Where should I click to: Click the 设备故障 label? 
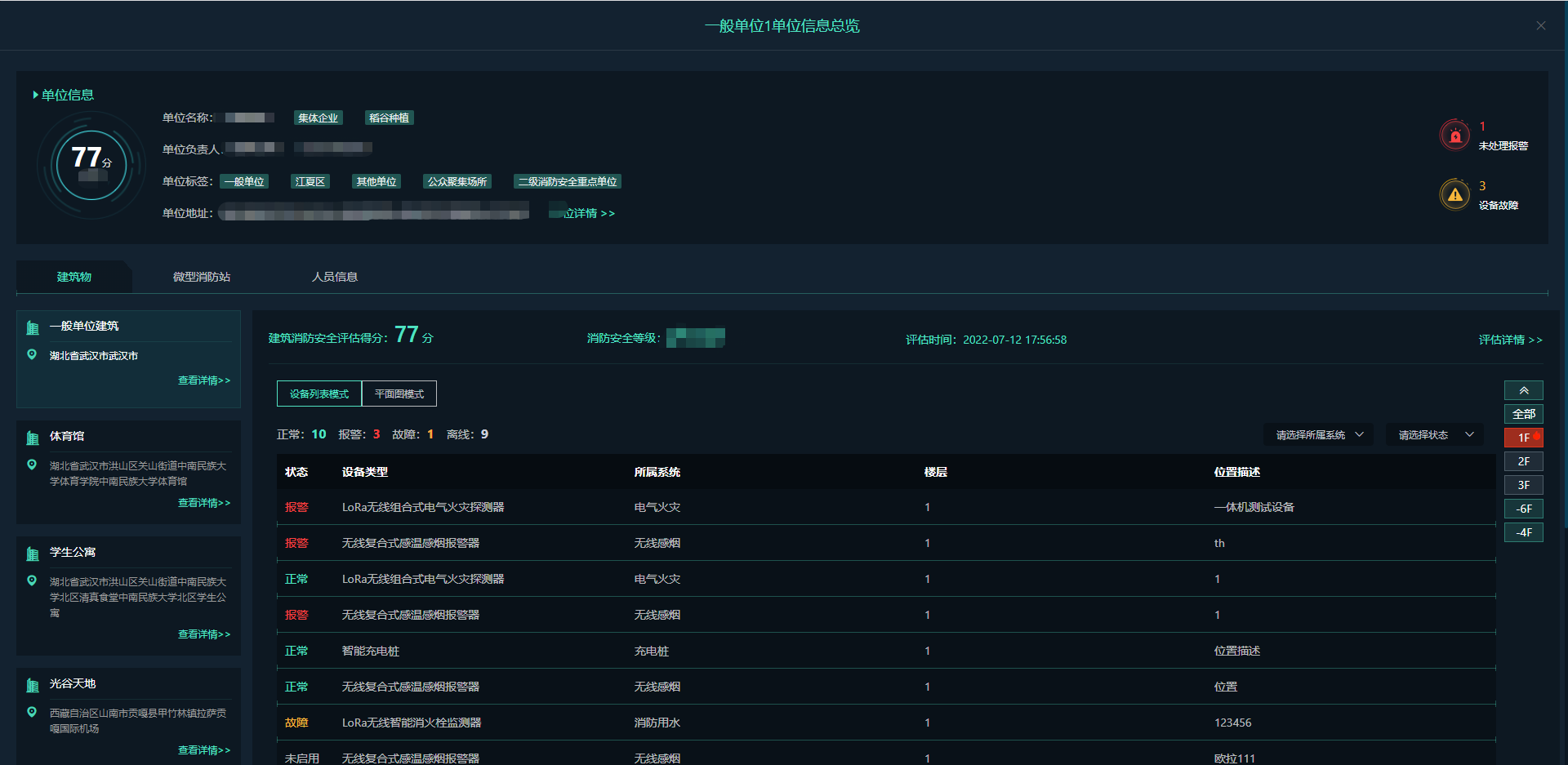point(1498,206)
